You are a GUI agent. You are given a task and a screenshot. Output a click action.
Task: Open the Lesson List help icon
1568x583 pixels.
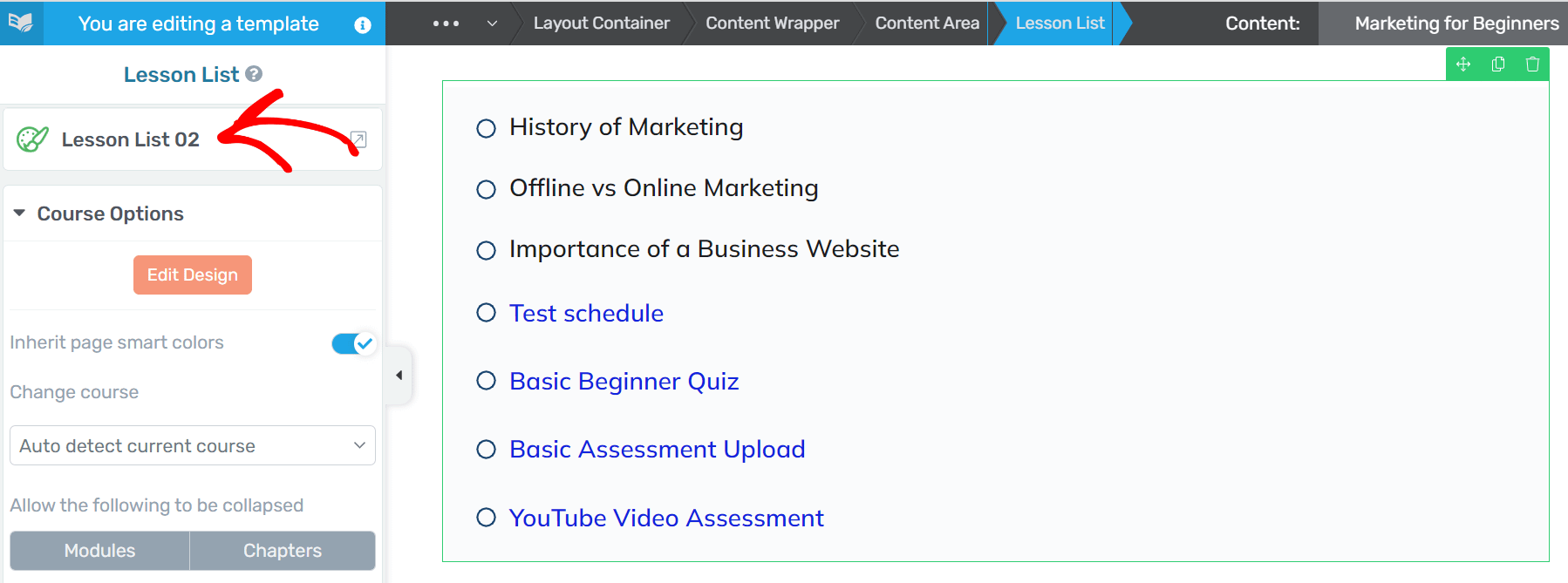pyautogui.click(x=254, y=74)
